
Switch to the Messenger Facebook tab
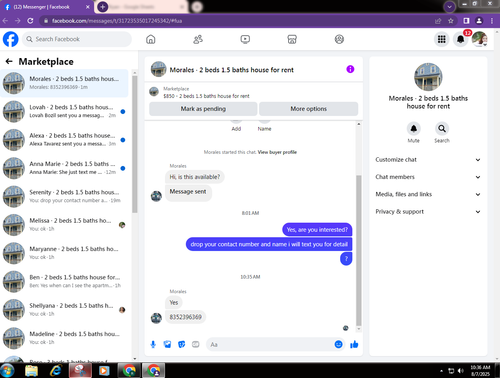(x=47, y=7)
